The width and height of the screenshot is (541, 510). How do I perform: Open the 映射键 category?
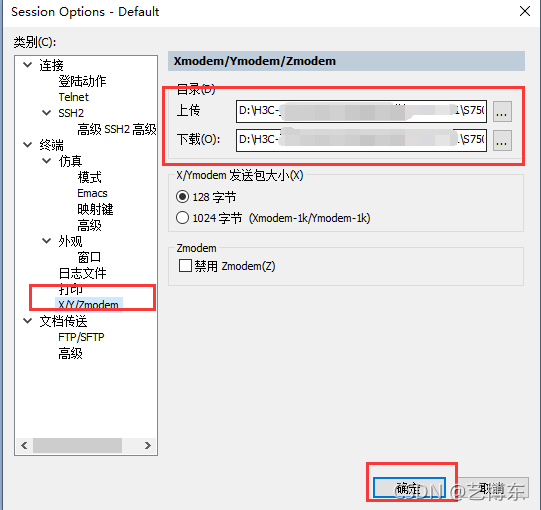point(95,209)
